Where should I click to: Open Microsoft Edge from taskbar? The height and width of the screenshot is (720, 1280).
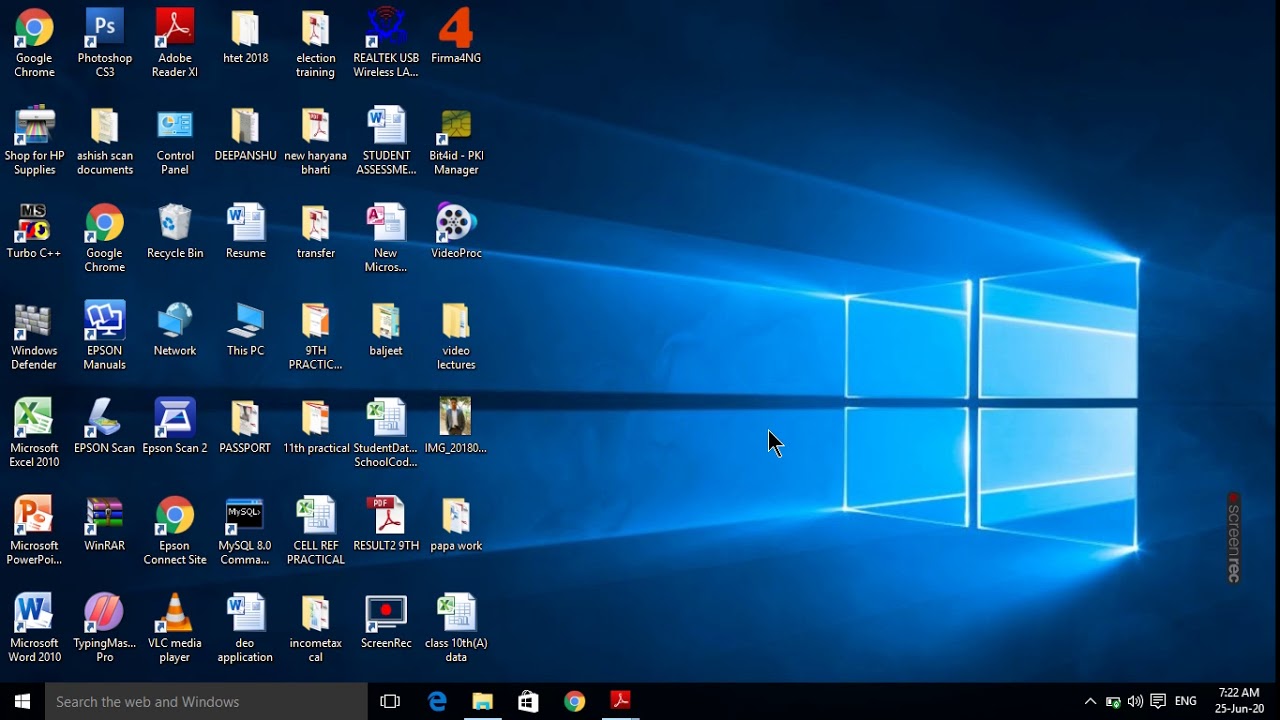[437, 701]
